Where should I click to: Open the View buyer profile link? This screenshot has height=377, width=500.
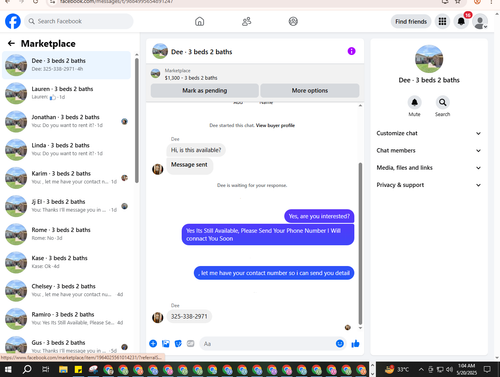(275, 125)
